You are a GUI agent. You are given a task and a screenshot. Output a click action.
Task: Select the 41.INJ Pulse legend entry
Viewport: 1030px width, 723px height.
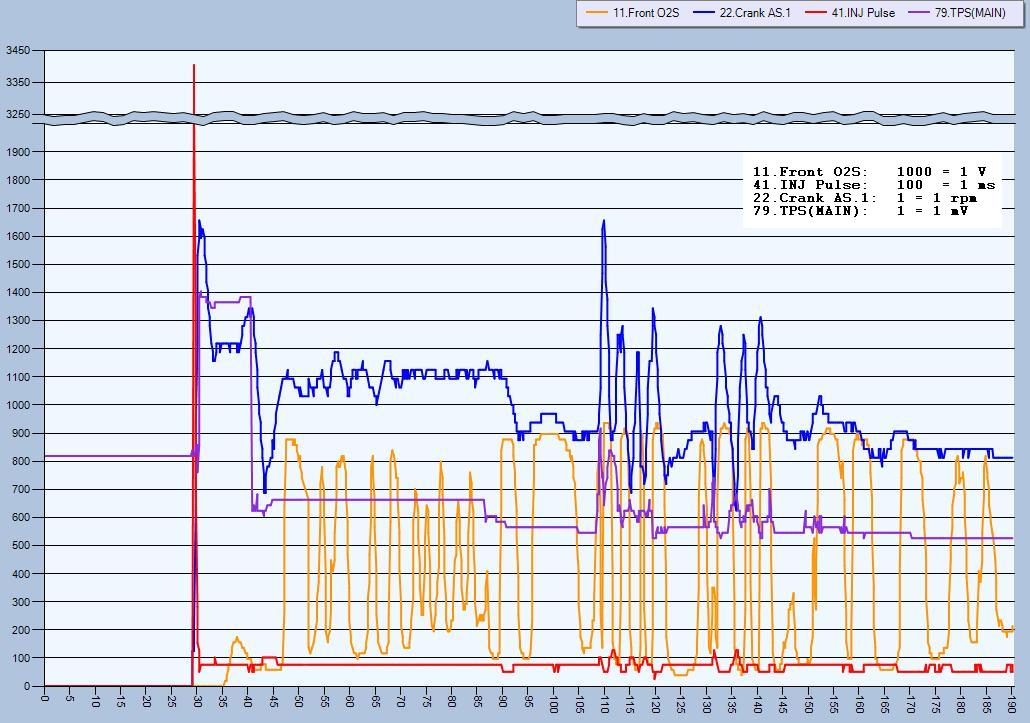pyautogui.click(x=850, y=12)
